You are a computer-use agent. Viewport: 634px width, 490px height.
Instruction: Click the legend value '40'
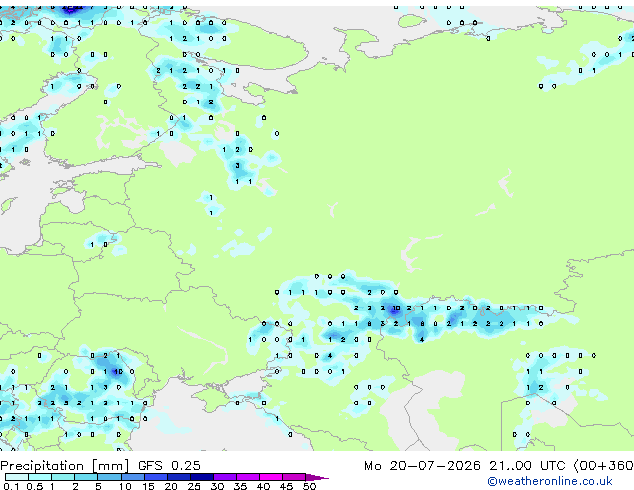coord(263,486)
